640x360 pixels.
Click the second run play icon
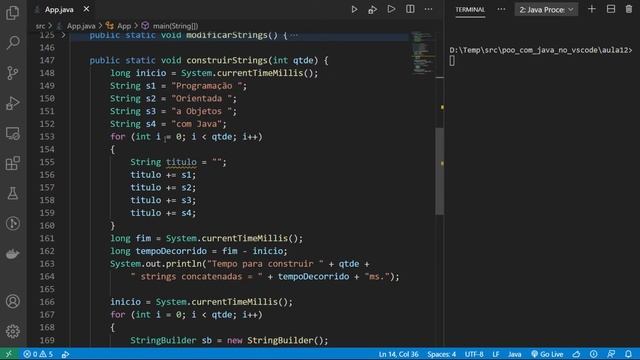tap(391, 9)
